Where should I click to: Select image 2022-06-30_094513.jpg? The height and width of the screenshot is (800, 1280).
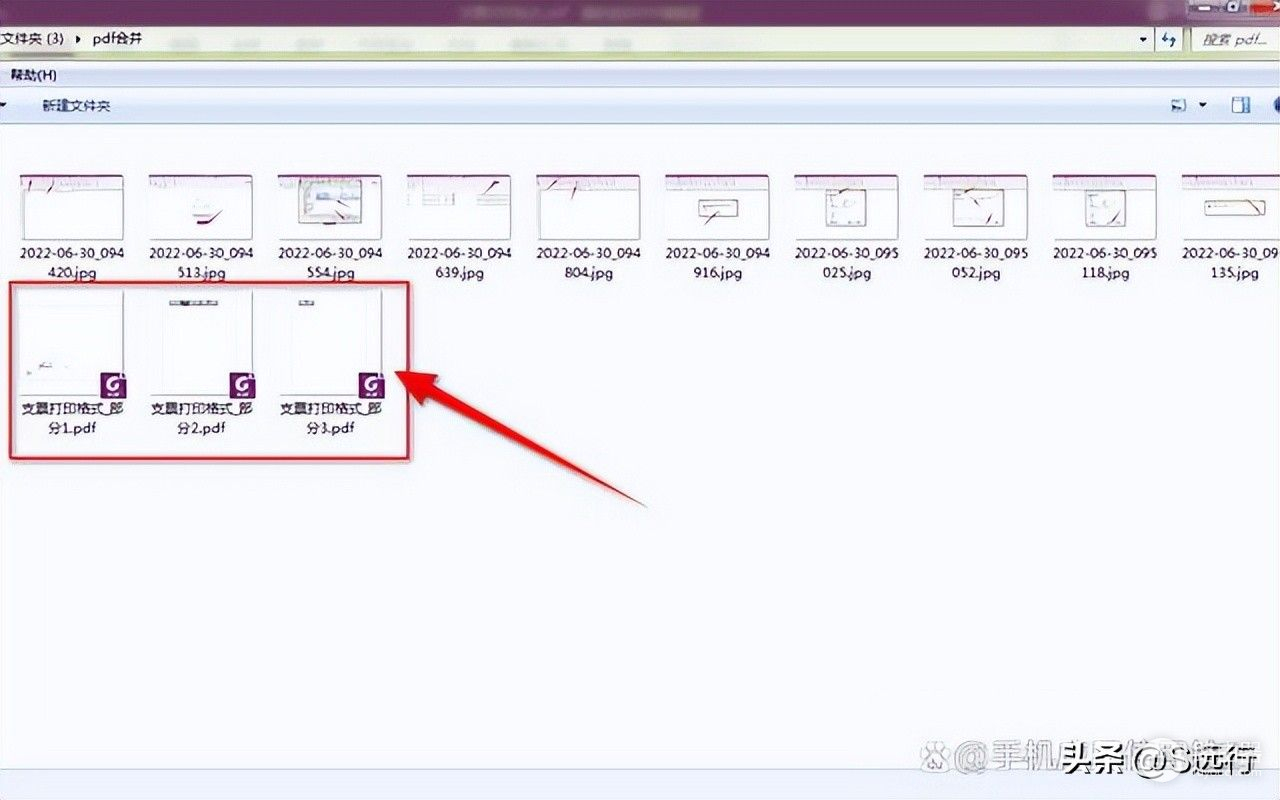click(x=201, y=228)
